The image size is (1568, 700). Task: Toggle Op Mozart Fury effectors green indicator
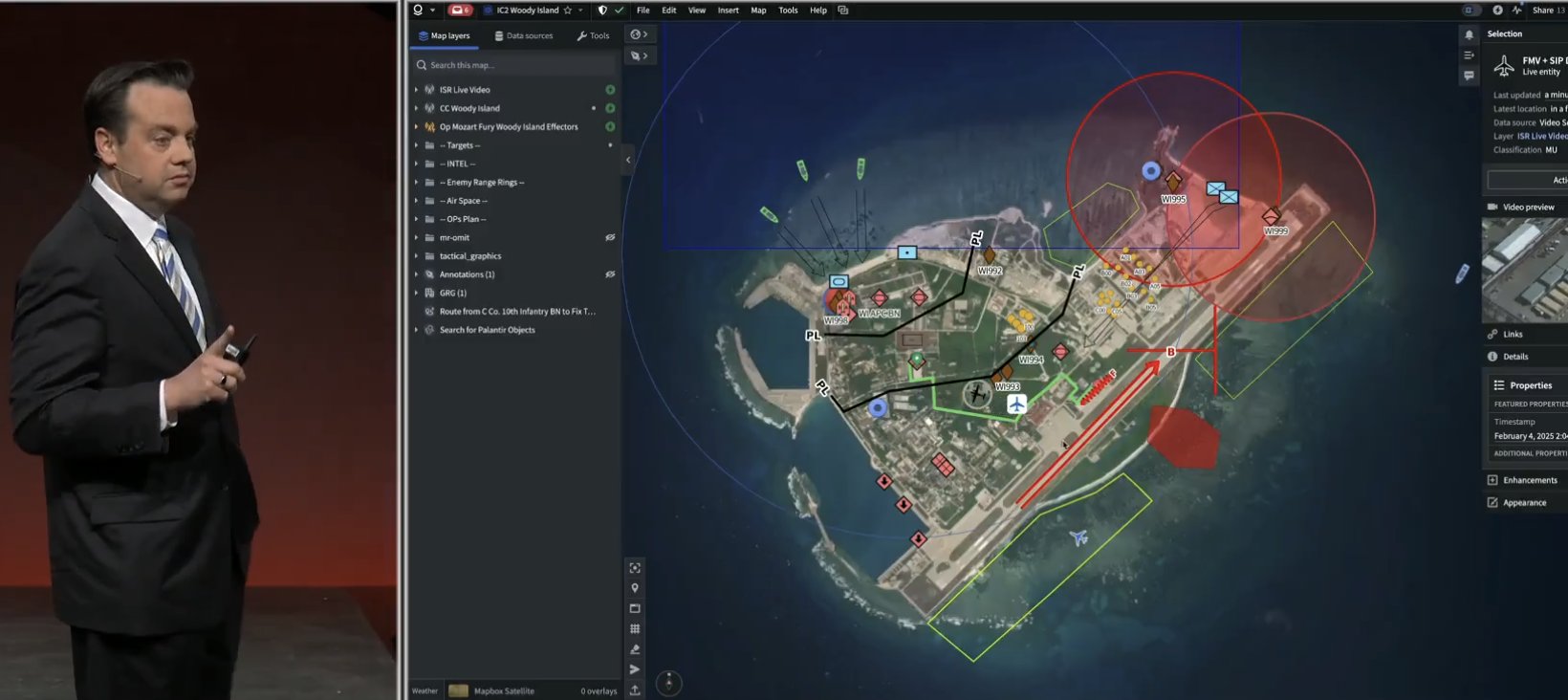coord(610,126)
